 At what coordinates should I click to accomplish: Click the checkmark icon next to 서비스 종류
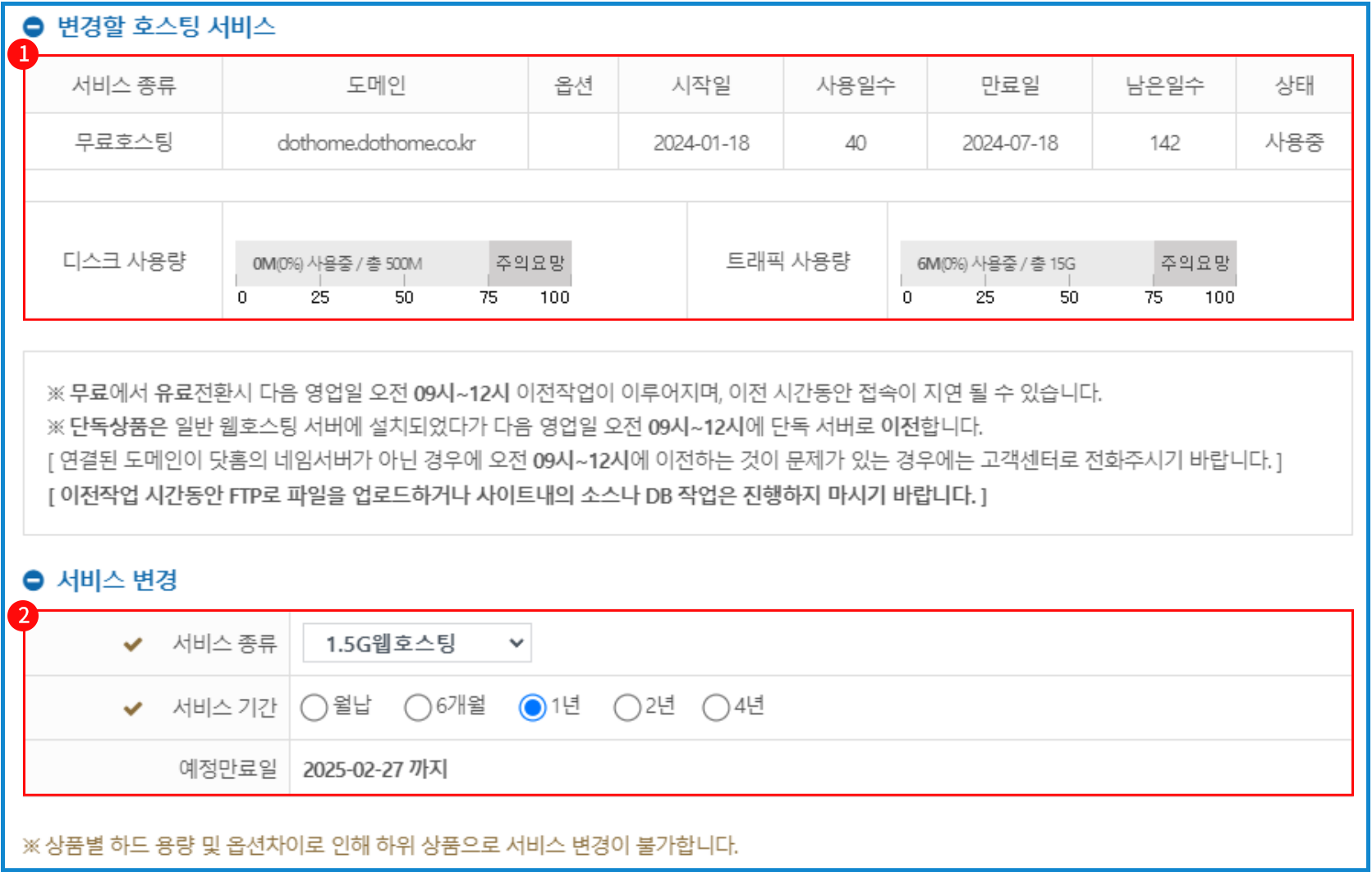133,645
